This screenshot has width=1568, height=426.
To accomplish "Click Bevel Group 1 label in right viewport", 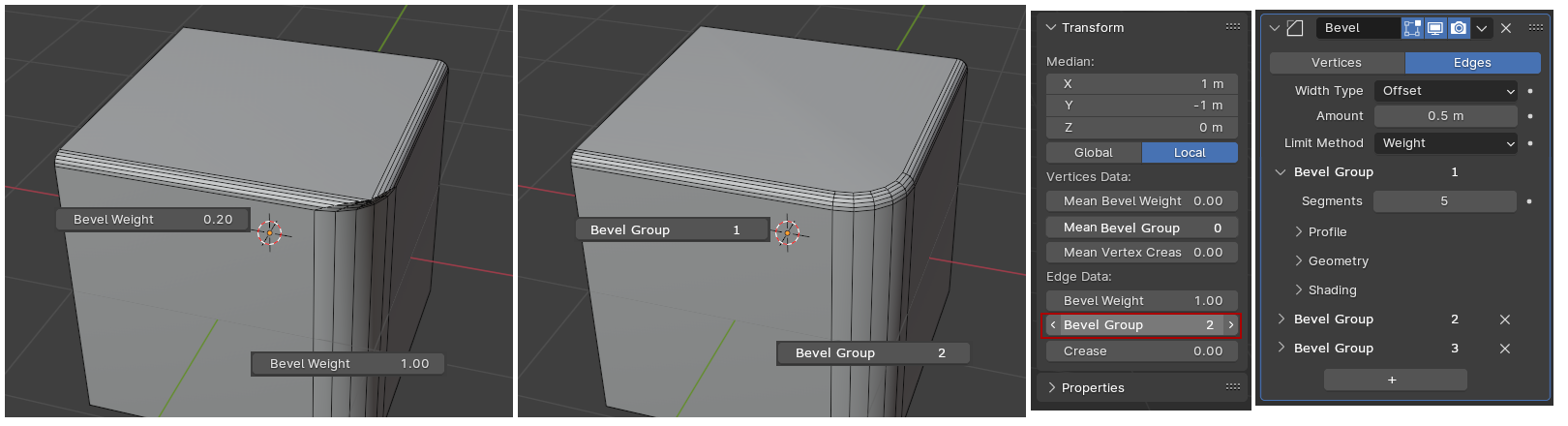I will 673,230.
